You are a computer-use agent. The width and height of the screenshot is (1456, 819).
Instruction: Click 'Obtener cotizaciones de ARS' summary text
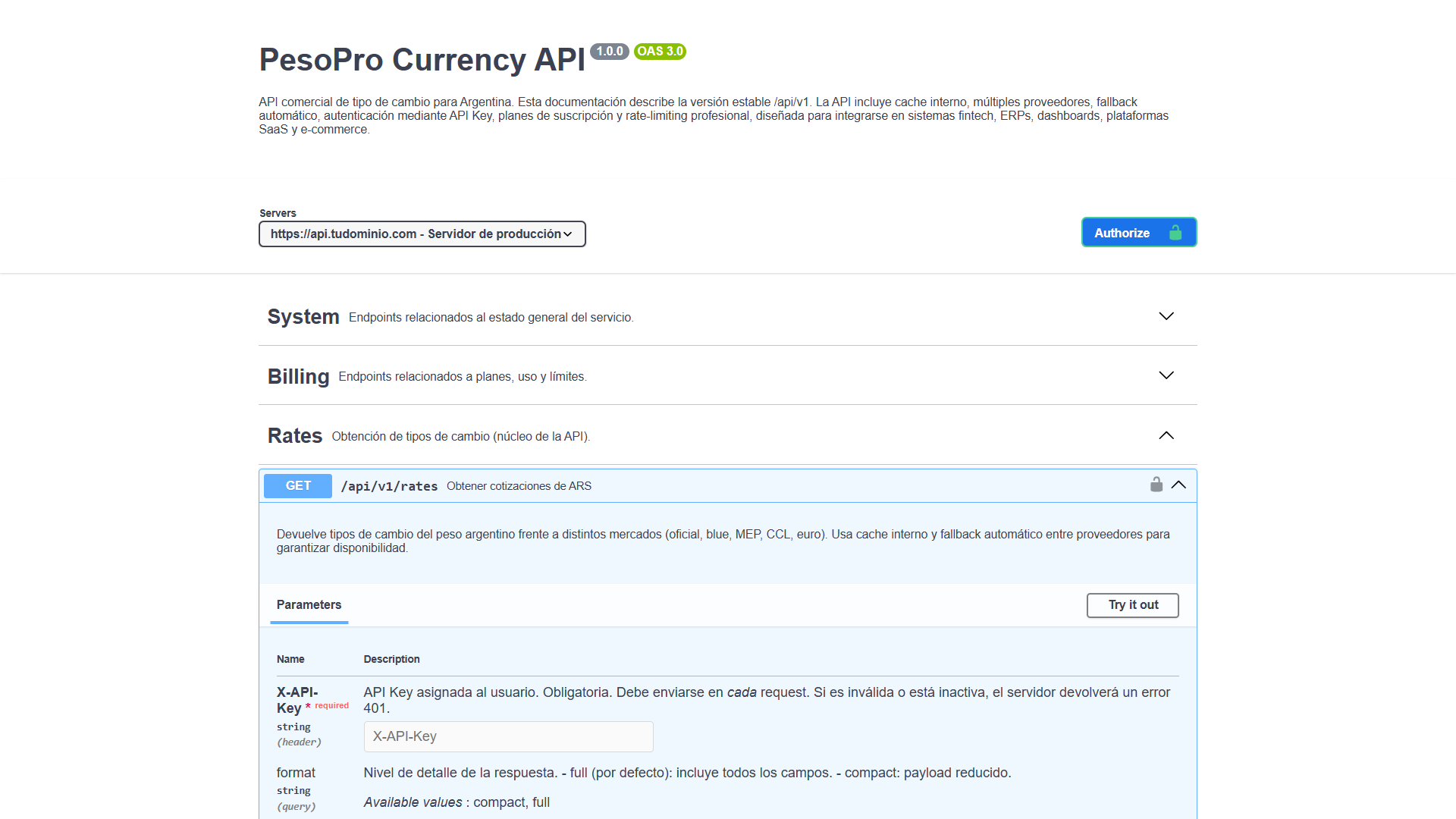point(519,486)
